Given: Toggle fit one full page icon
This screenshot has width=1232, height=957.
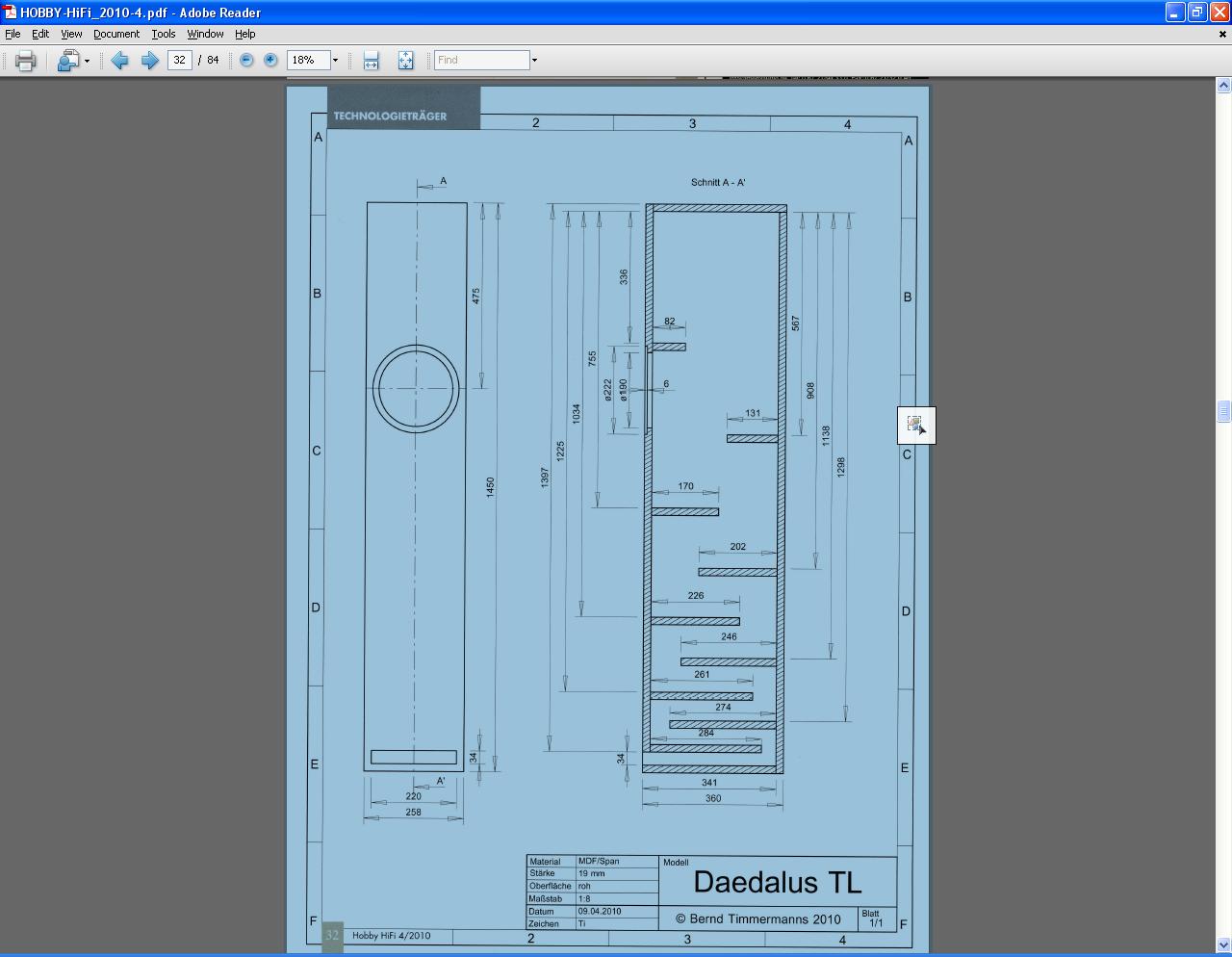Looking at the screenshot, I should click(406, 61).
